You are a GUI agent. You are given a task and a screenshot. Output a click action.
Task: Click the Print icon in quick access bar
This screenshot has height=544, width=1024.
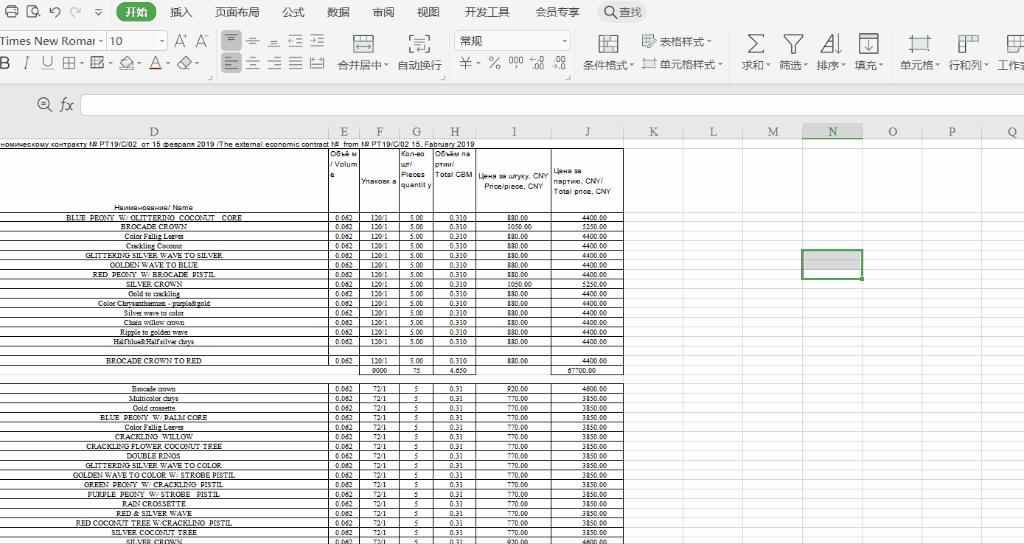point(12,12)
